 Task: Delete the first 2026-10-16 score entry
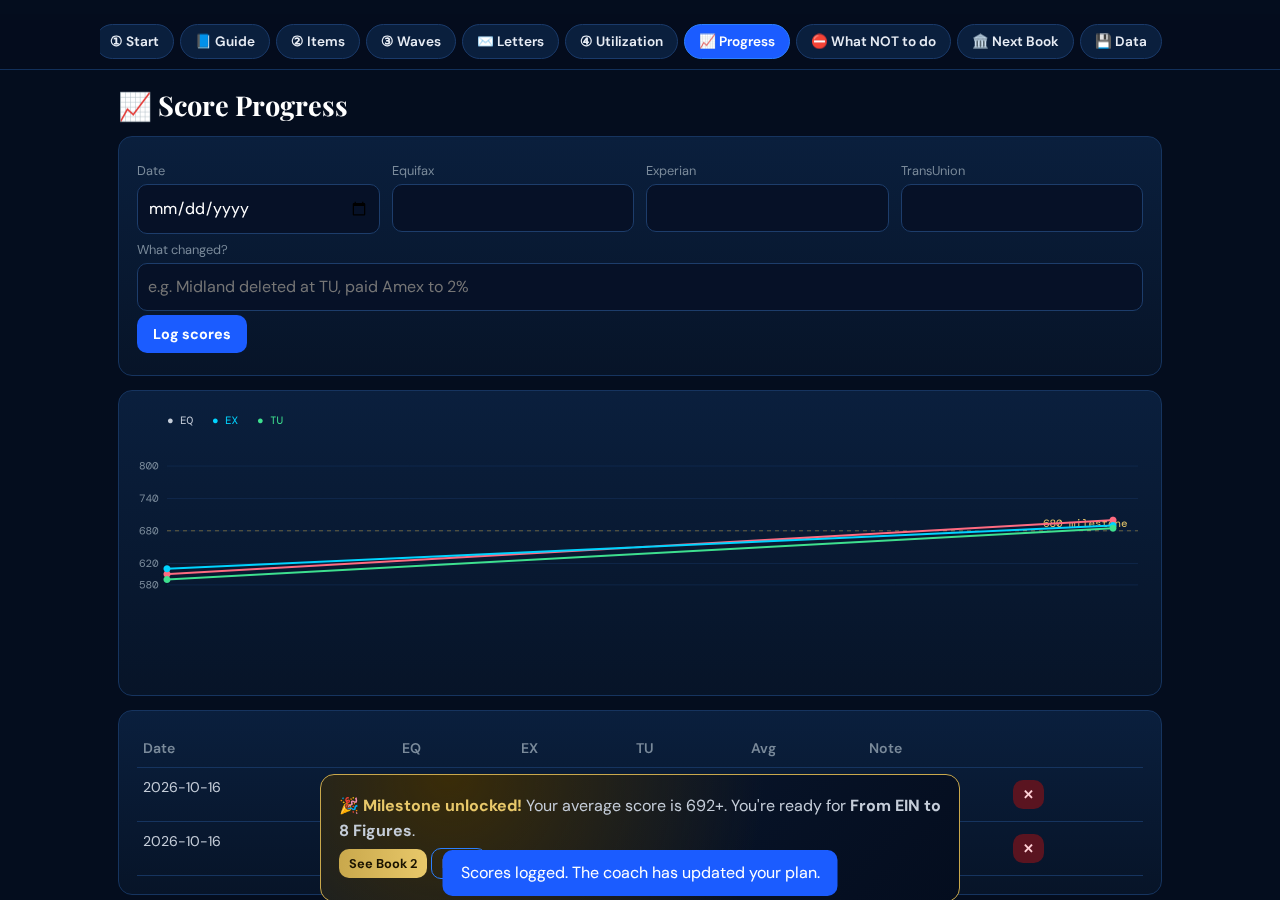(x=1028, y=794)
